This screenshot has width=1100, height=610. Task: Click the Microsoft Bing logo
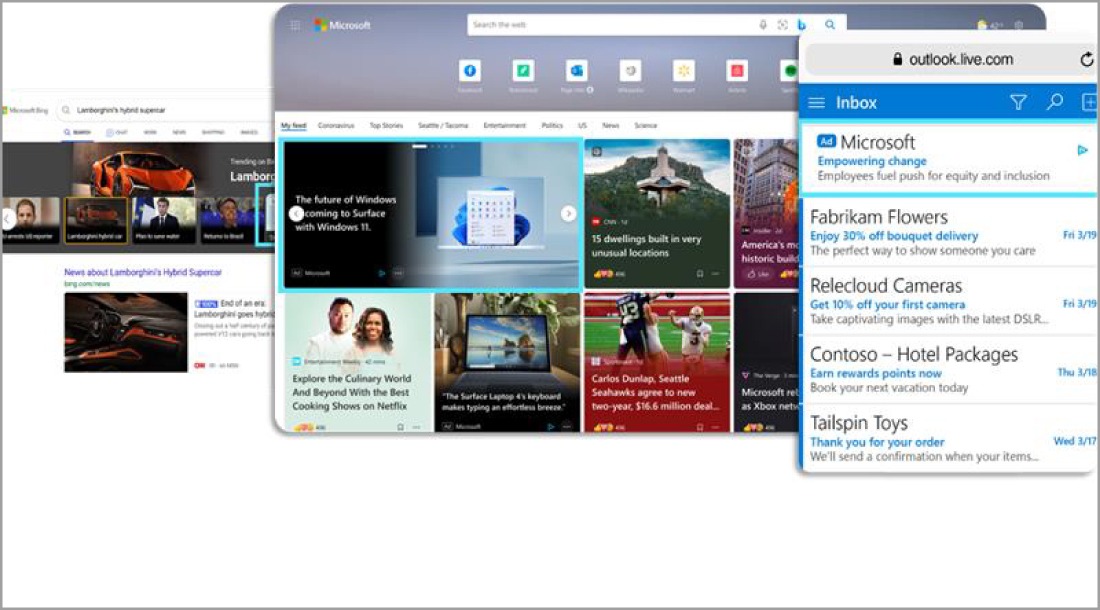pyautogui.click(x=25, y=110)
